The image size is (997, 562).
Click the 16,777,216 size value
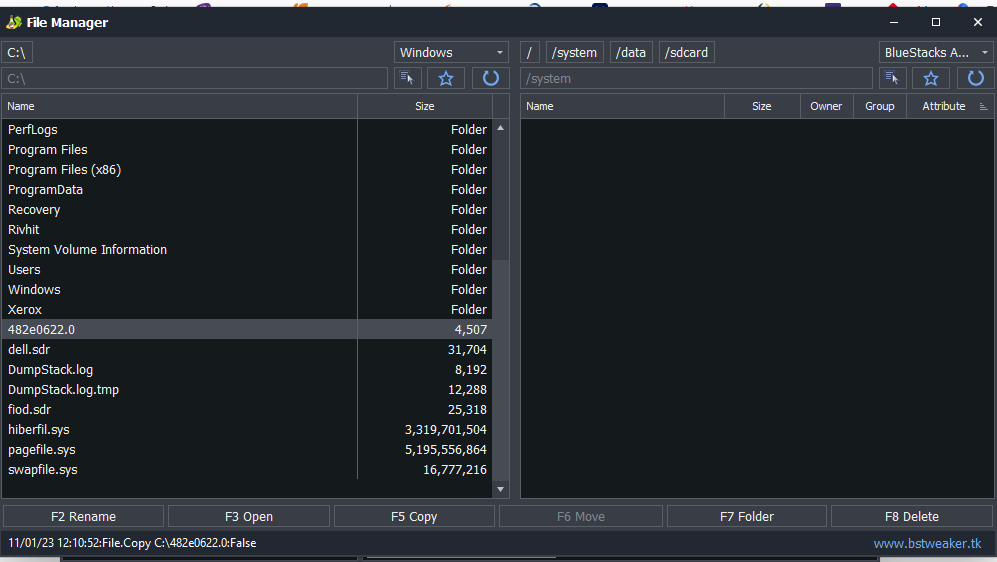pos(455,470)
